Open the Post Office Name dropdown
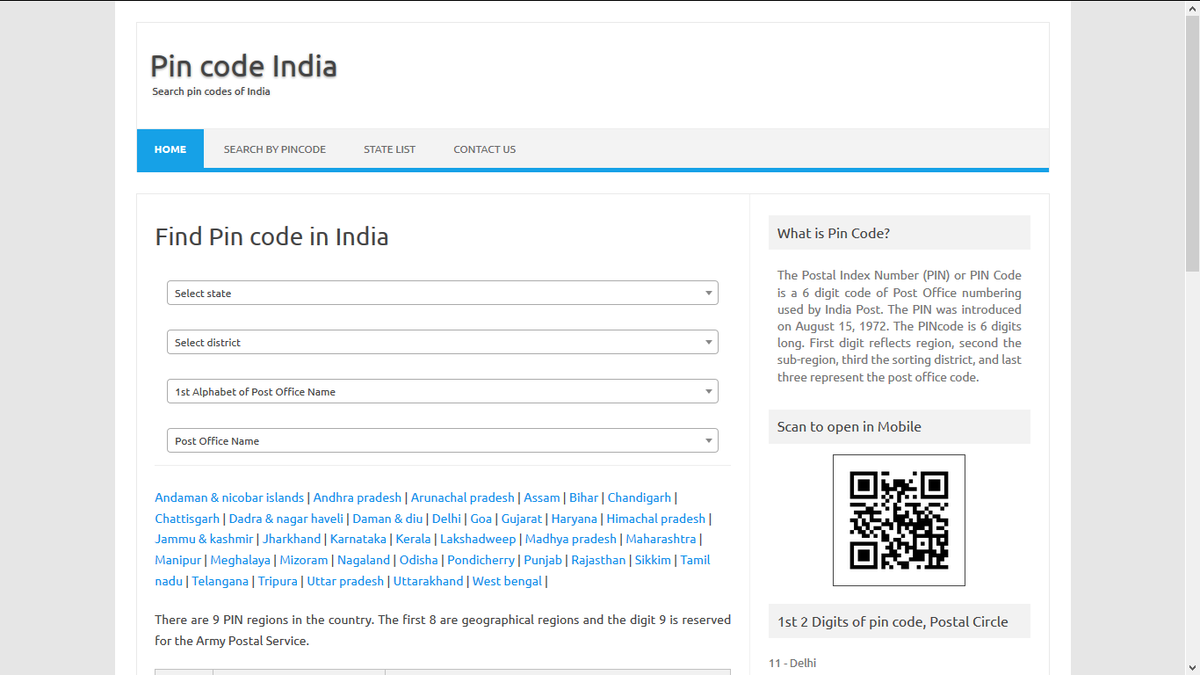Viewport: 1200px width, 675px height. click(x=442, y=440)
